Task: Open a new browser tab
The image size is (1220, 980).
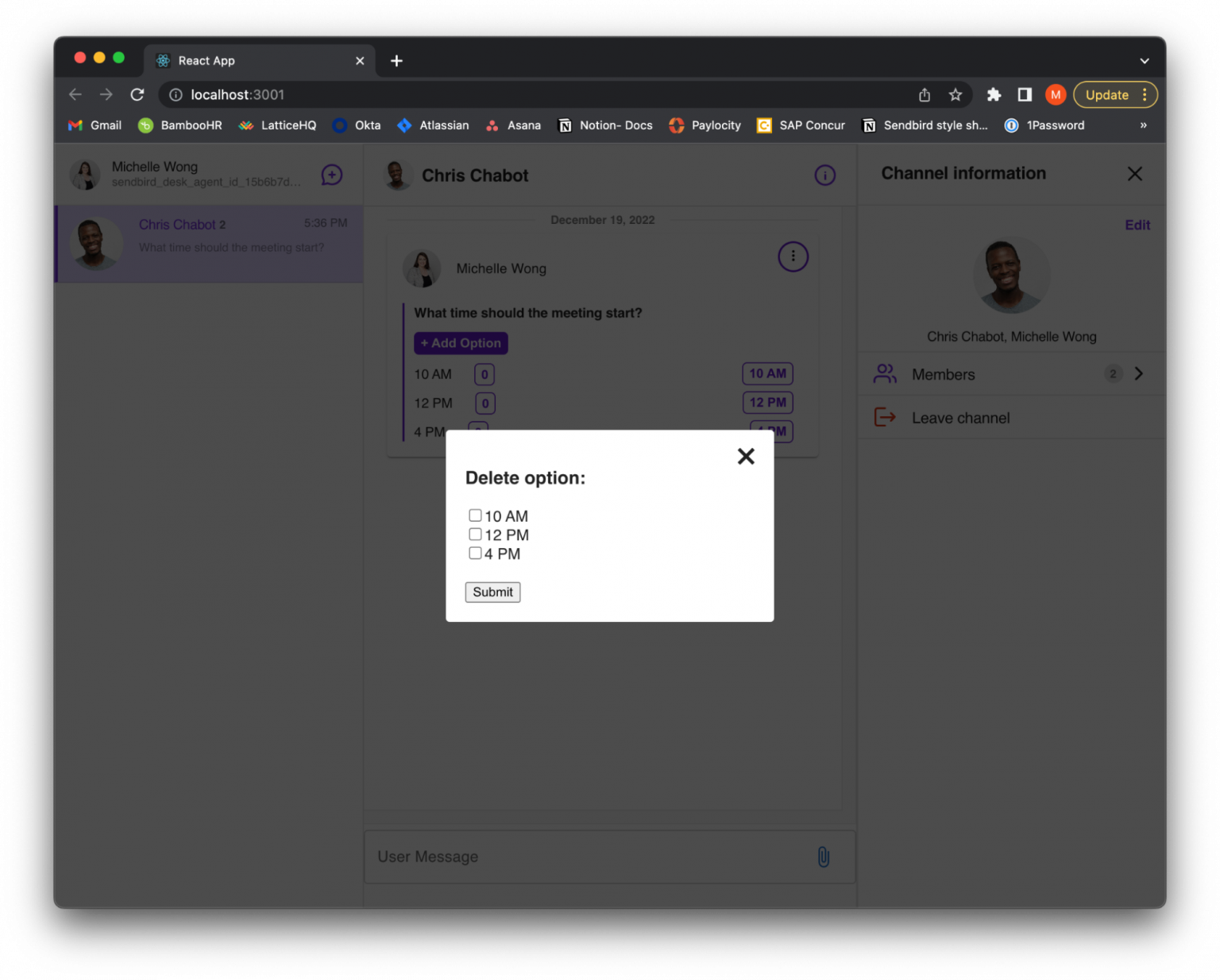Action: pos(396,61)
